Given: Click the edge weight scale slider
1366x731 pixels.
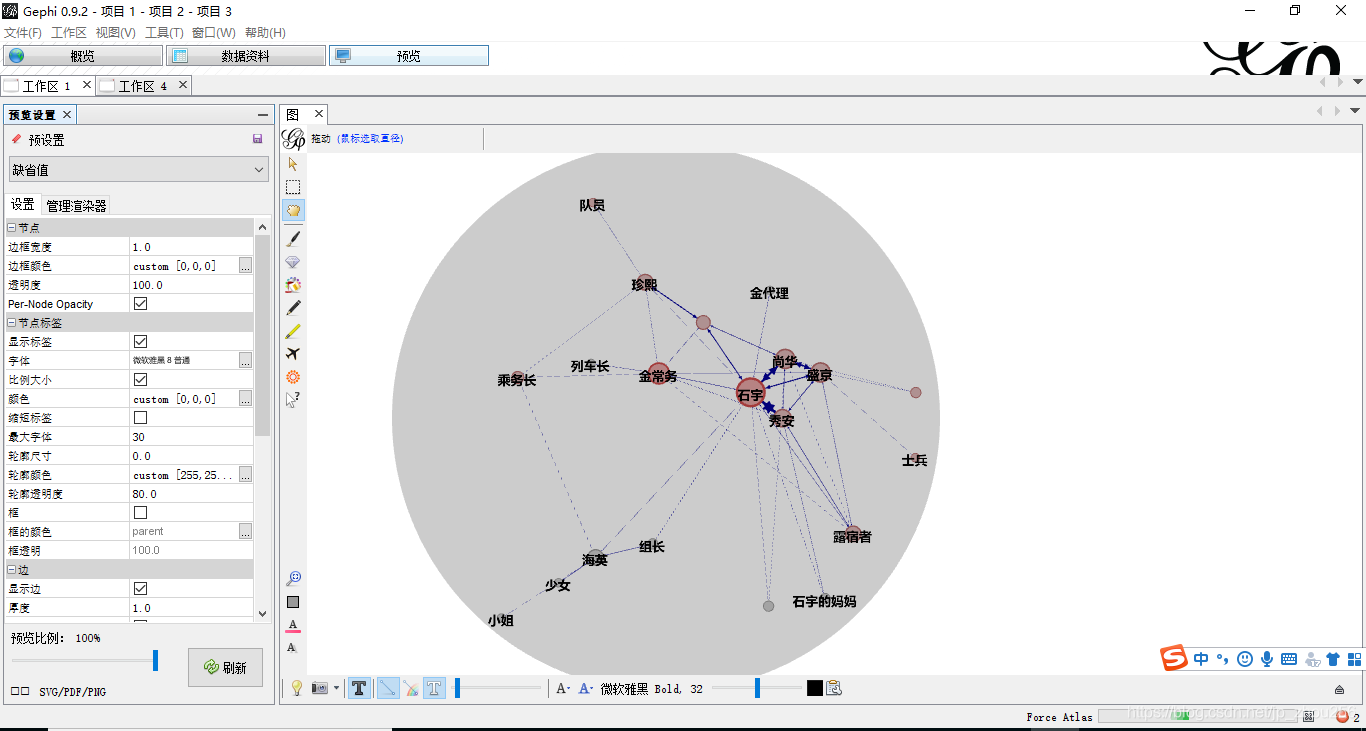Looking at the screenshot, I should (498, 688).
